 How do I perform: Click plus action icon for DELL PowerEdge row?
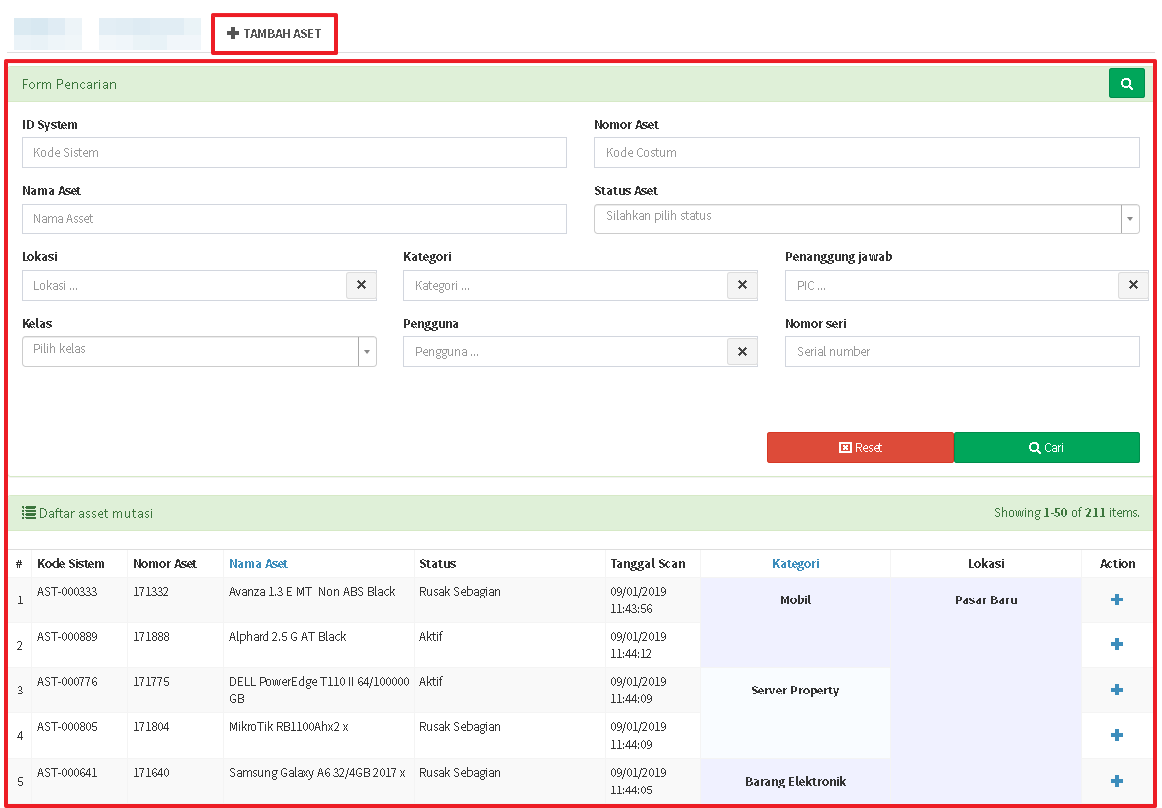coord(1117,690)
